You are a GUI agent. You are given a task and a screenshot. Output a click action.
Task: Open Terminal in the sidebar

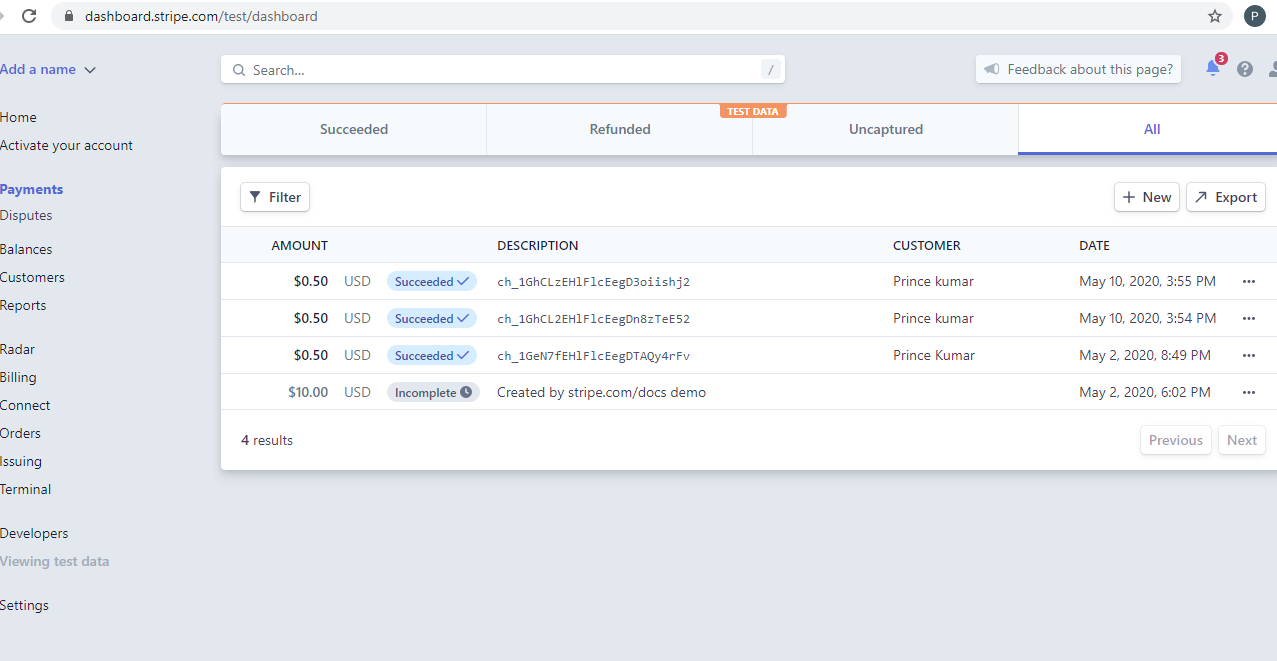pyautogui.click(x=25, y=489)
